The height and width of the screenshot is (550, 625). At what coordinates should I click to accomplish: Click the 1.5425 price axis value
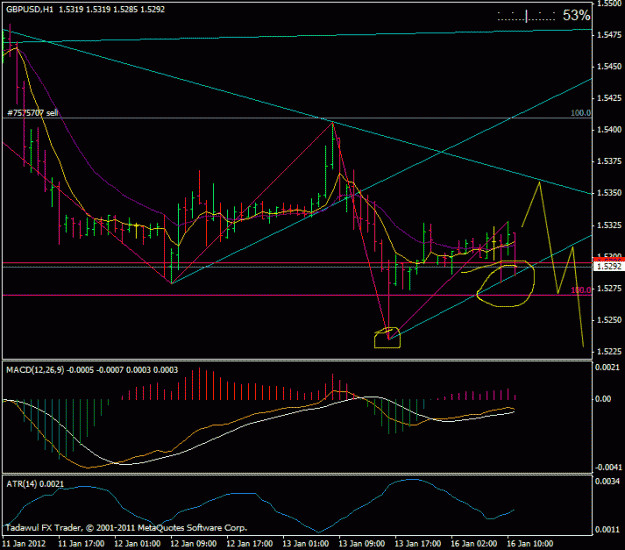pos(609,98)
